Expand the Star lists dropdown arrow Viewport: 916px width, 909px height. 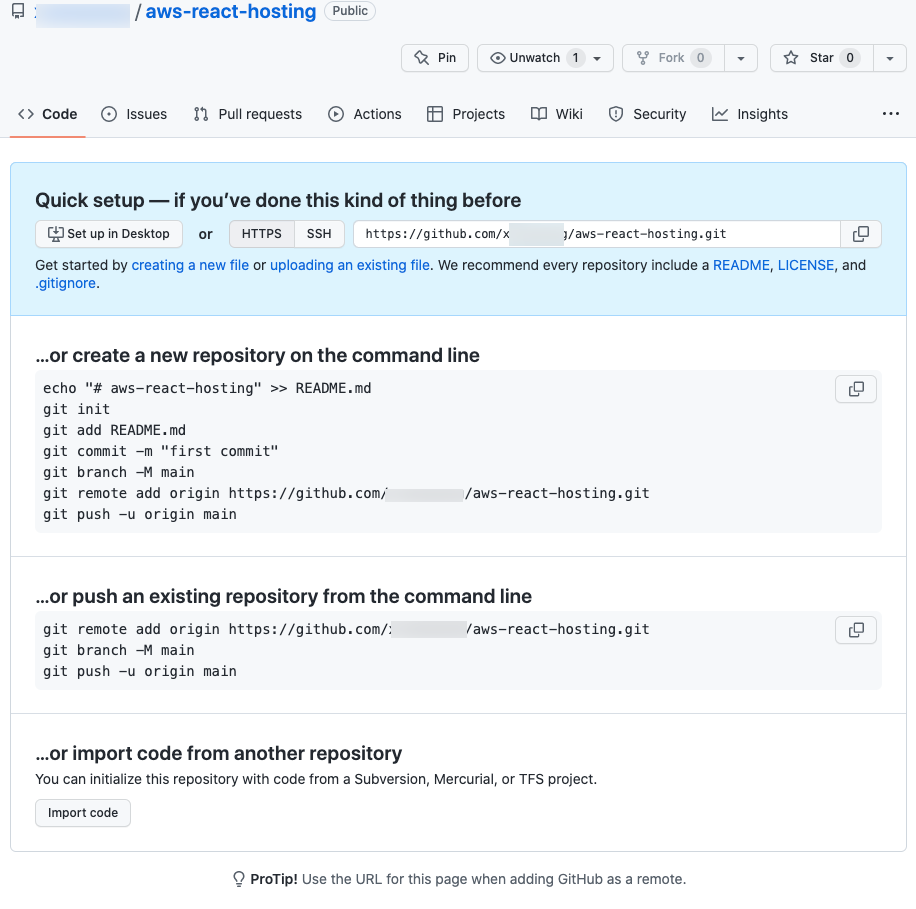[x=890, y=58]
